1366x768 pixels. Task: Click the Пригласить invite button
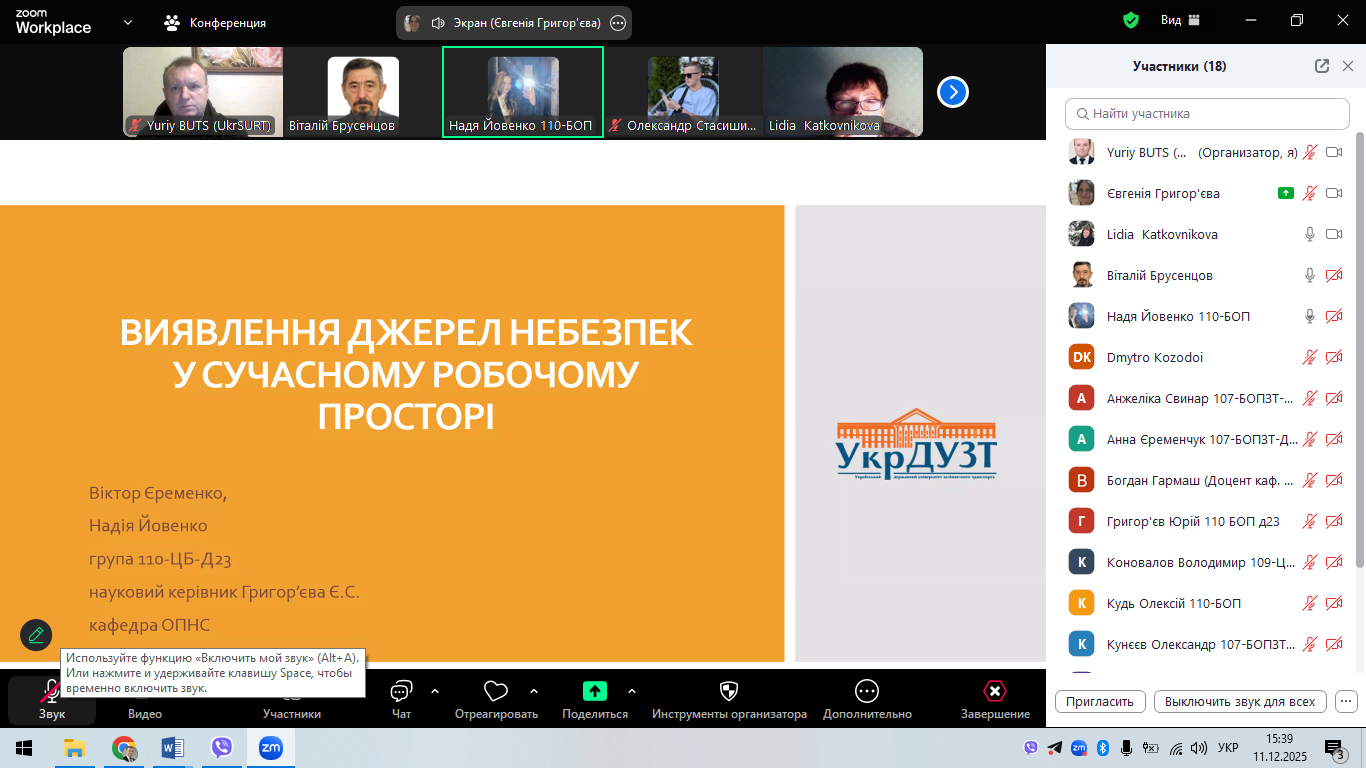[x=1100, y=701]
